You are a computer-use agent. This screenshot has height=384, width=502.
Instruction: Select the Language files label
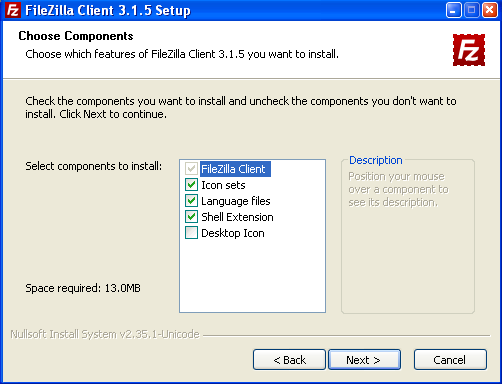click(236, 201)
